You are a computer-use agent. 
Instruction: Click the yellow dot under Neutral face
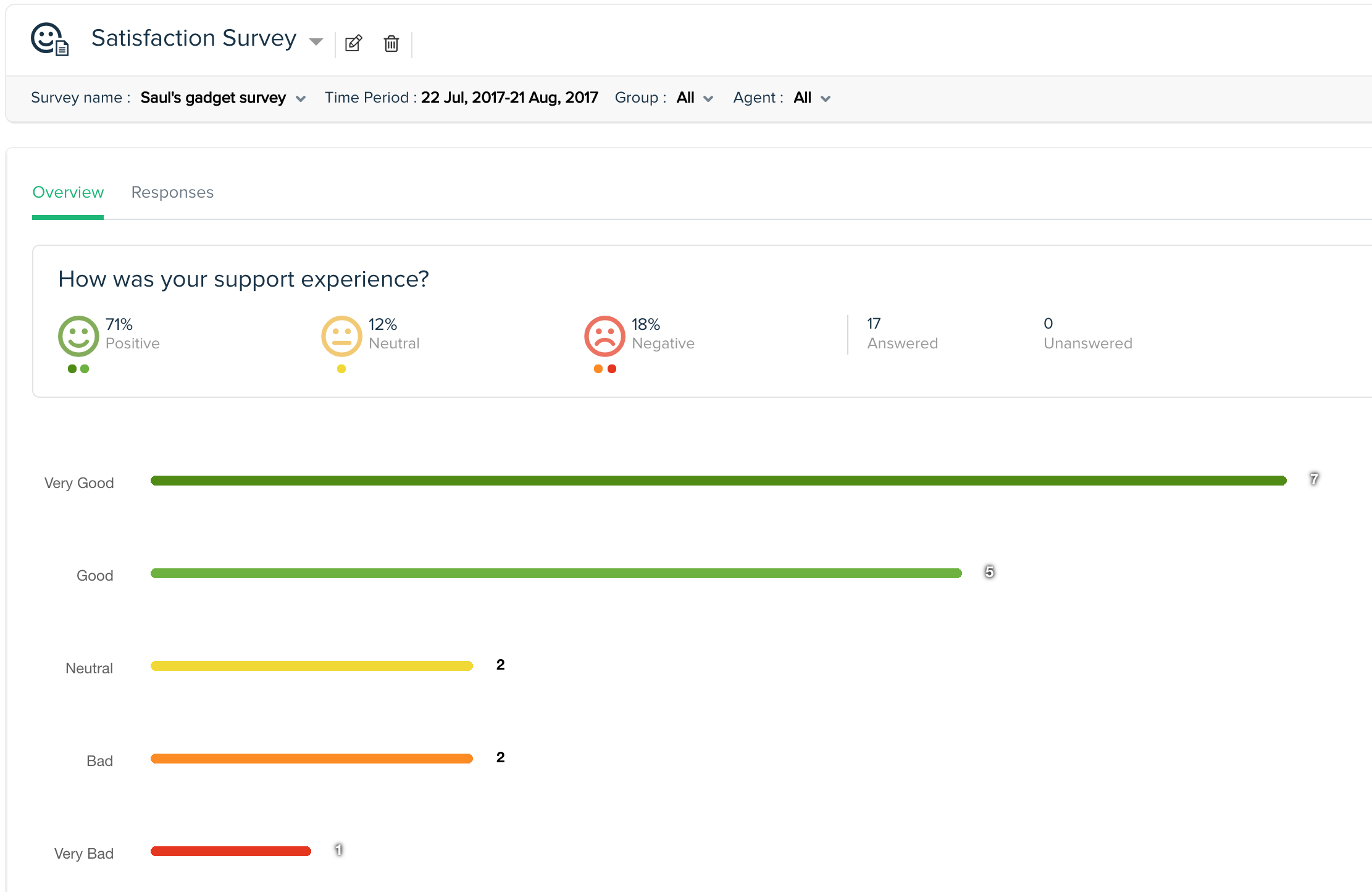(x=341, y=369)
